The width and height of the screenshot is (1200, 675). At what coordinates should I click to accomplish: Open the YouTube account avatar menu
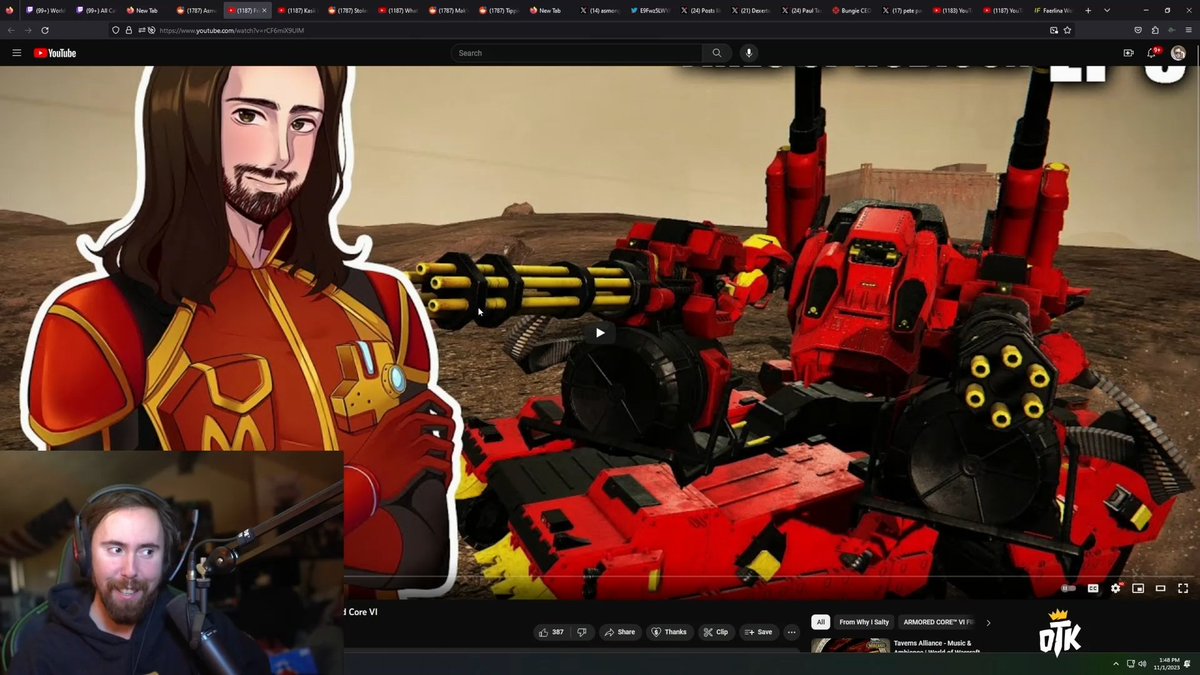1178,53
